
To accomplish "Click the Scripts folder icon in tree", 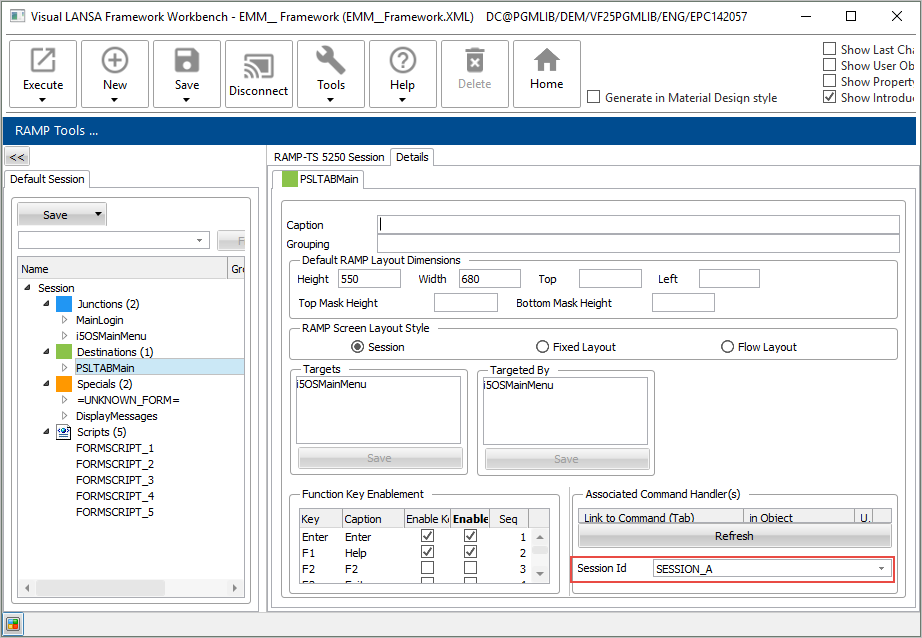I will click(64, 432).
